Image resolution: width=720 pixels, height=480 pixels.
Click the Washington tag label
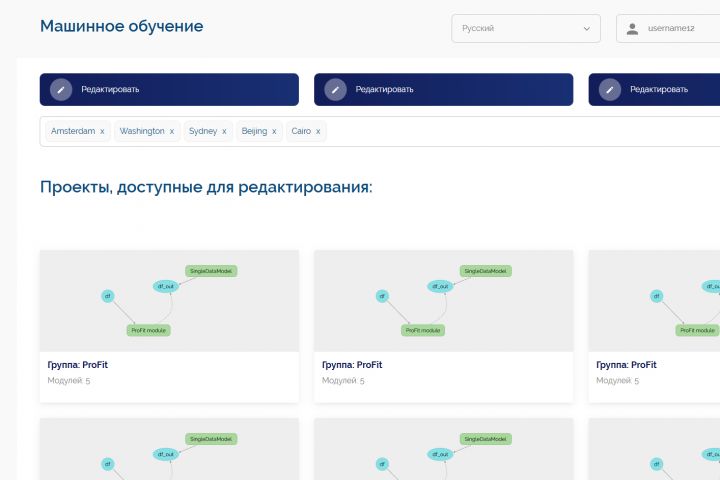click(142, 131)
